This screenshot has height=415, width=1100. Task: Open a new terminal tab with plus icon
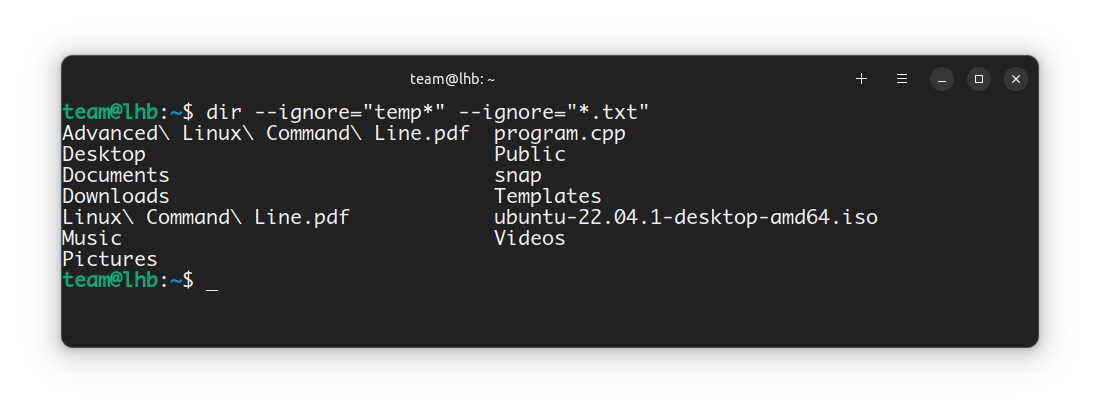click(862, 79)
